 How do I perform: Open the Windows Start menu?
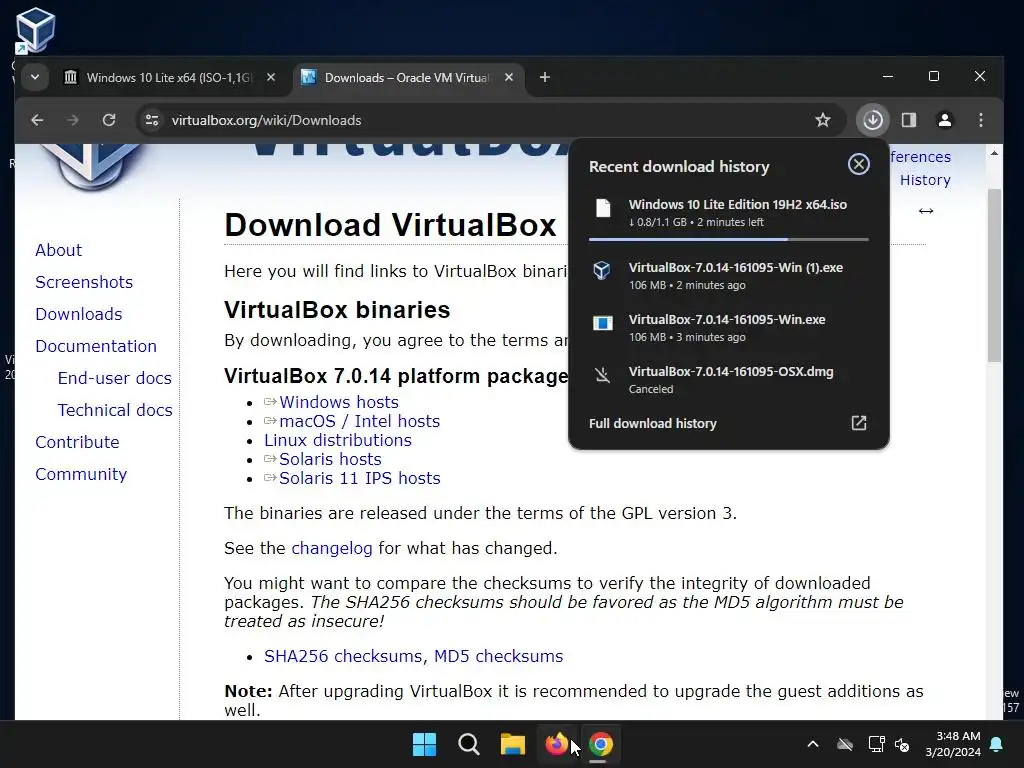[424, 744]
